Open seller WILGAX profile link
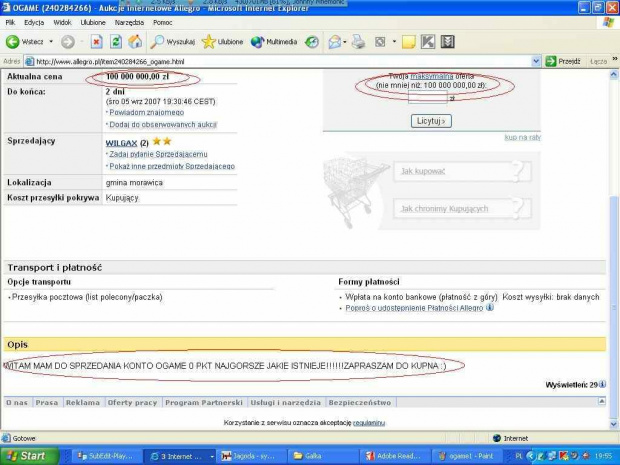Image resolution: width=620 pixels, height=465 pixels. click(x=121, y=143)
